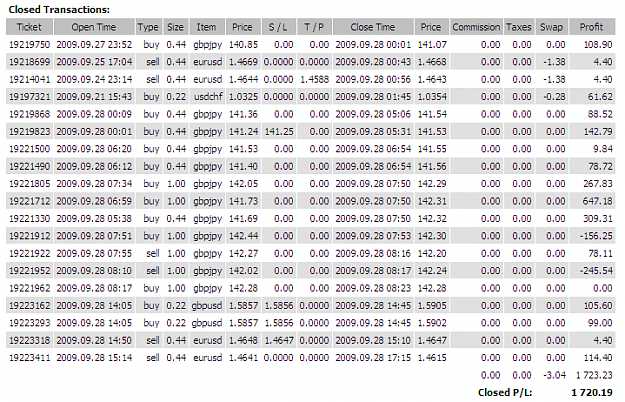Select ticket number 19221922
The width and height of the screenshot is (625, 402).
(29, 253)
